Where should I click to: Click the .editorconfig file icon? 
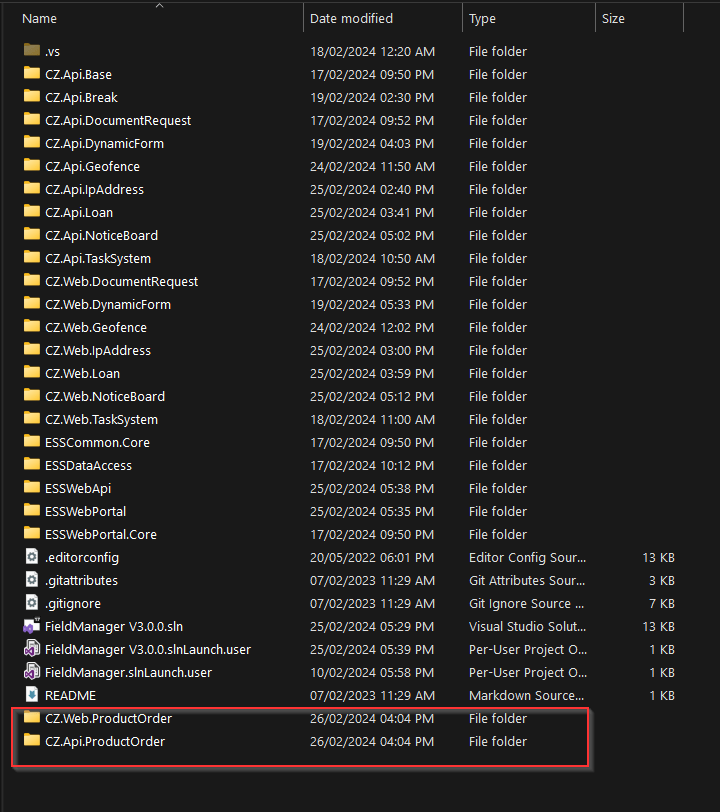point(32,557)
